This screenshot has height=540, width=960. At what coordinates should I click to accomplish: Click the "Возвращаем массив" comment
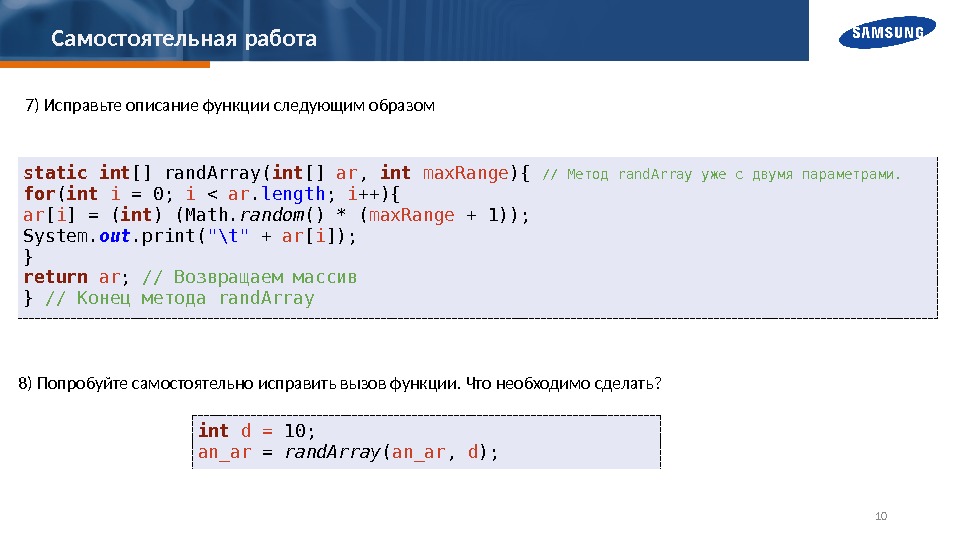(249, 277)
